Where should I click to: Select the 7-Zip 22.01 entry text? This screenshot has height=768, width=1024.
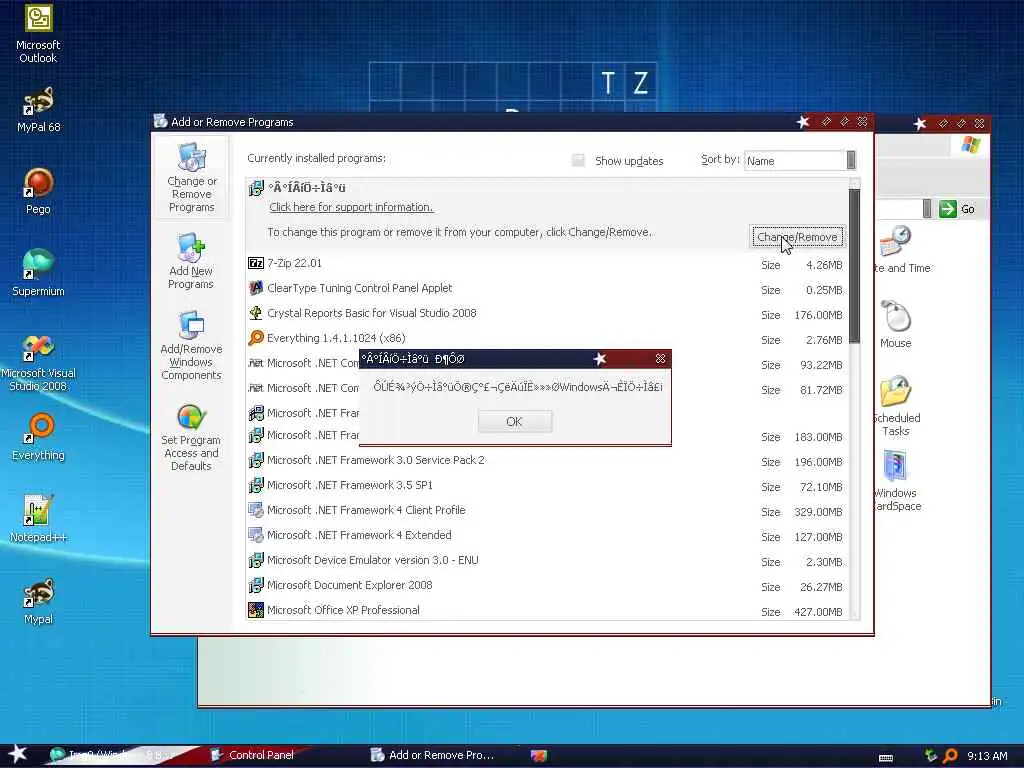(x=295, y=263)
